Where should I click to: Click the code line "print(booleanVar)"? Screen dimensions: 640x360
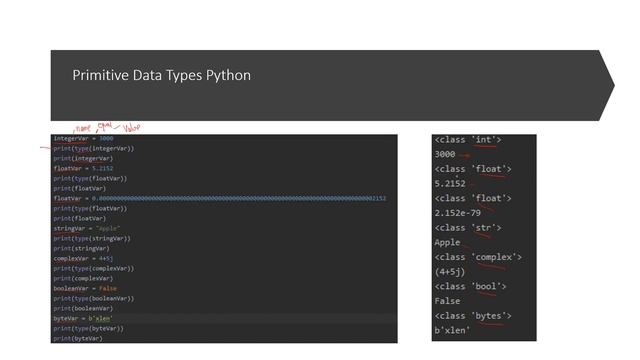(83, 308)
